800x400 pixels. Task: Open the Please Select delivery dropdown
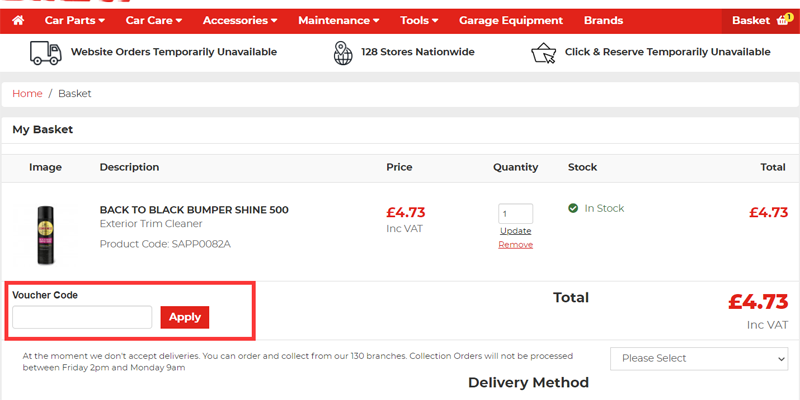pyautogui.click(x=699, y=359)
